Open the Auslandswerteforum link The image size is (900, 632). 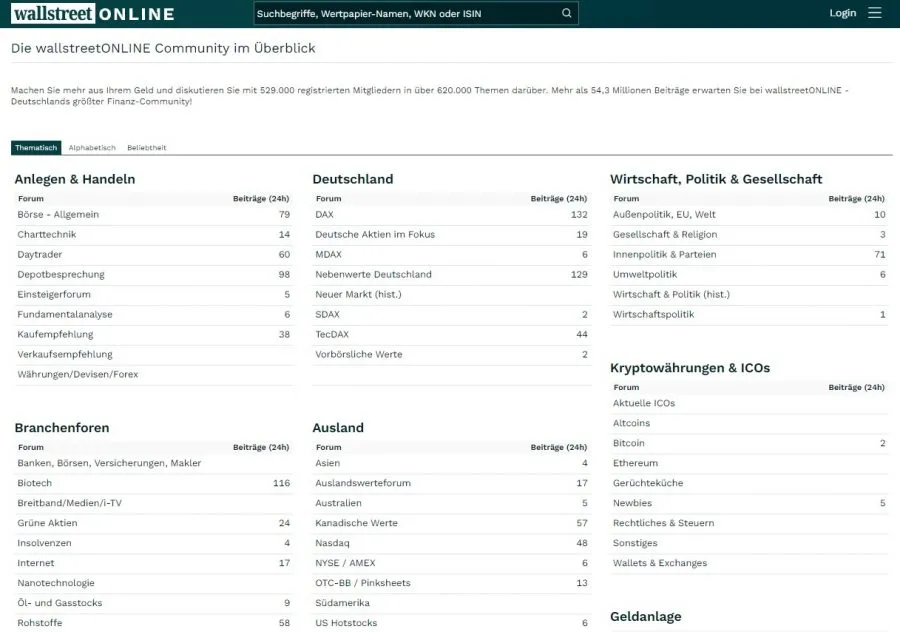pyautogui.click(x=363, y=483)
